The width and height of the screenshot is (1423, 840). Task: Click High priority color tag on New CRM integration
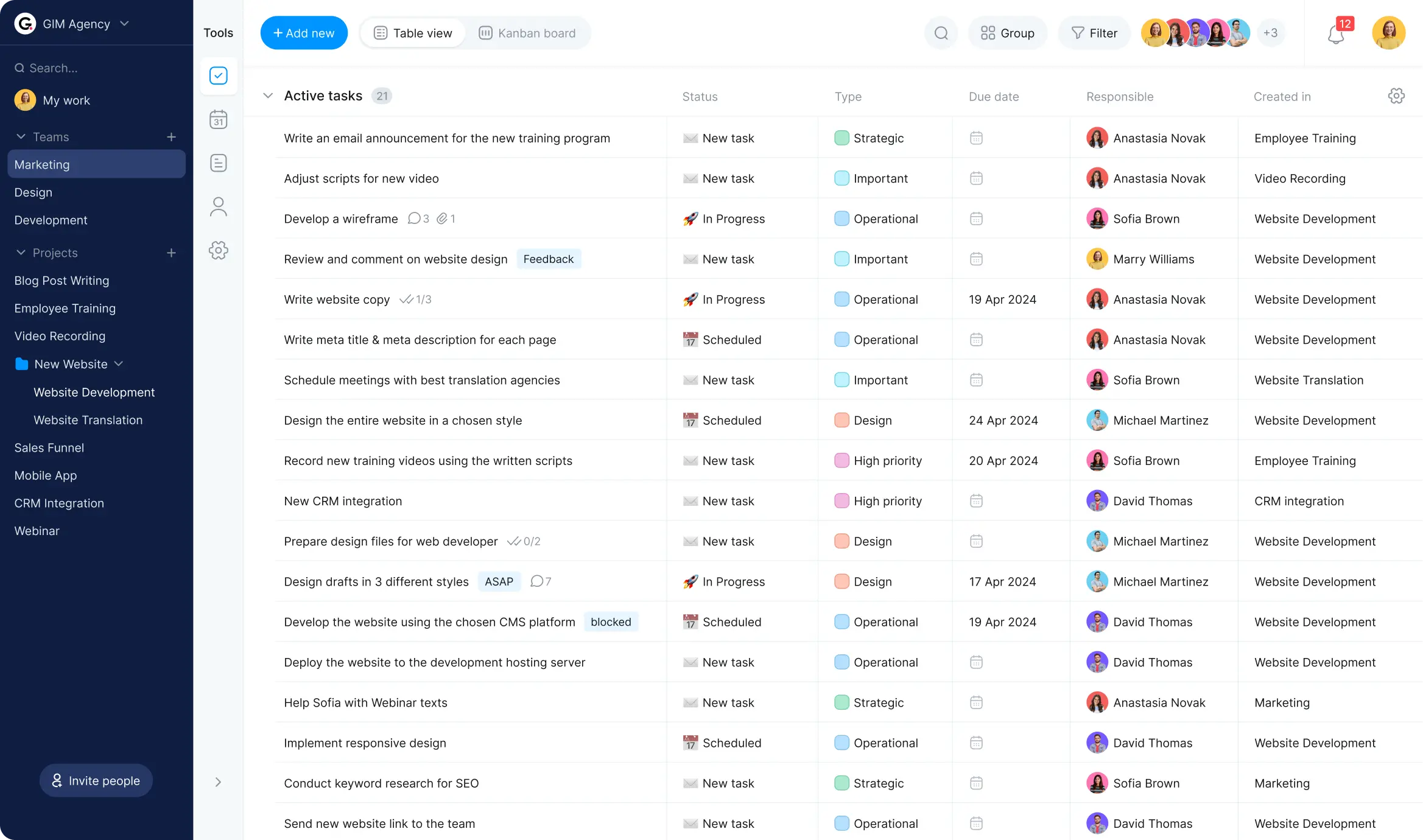coord(842,501)
